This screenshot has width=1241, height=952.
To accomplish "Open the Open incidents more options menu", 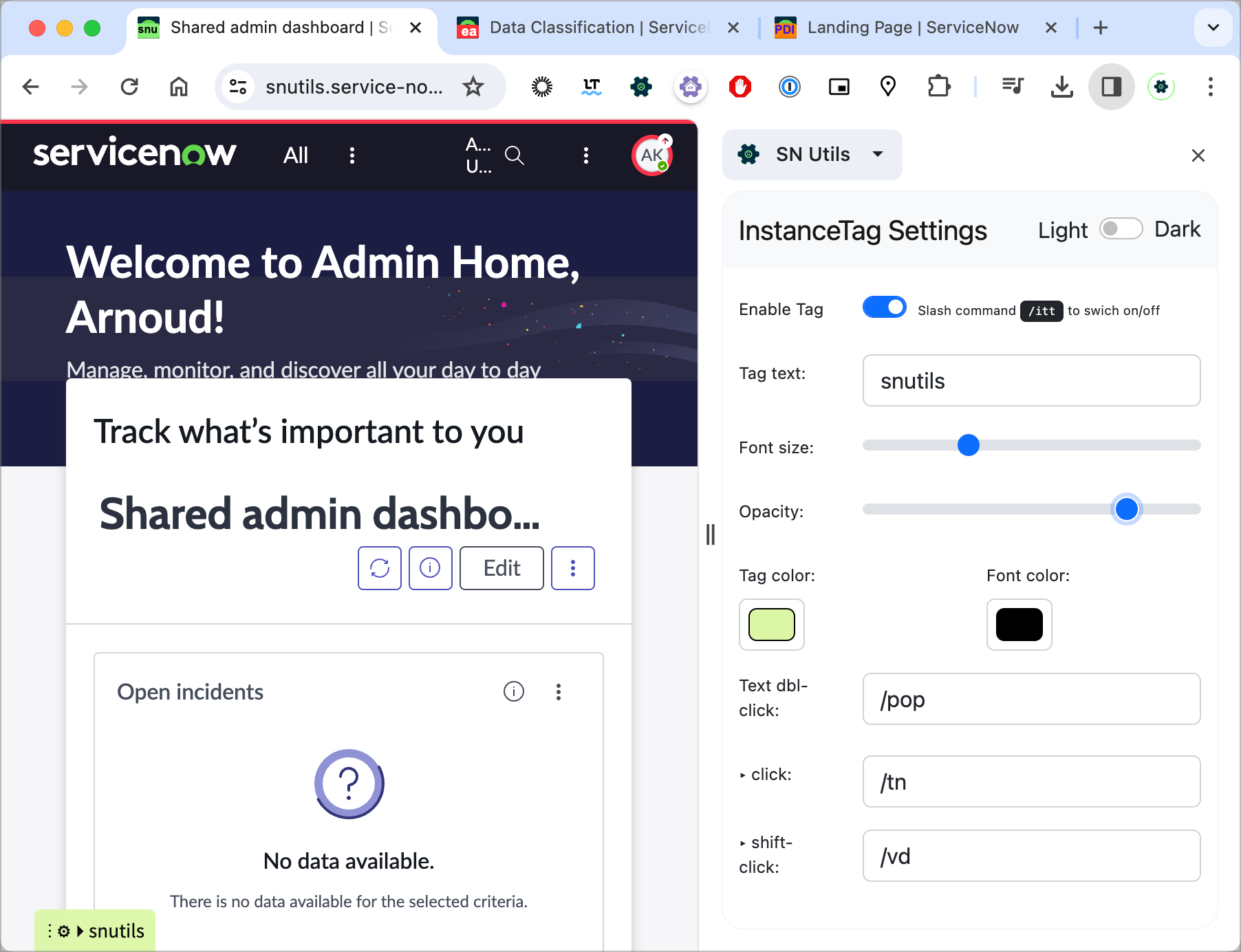I will pos(559,691).
